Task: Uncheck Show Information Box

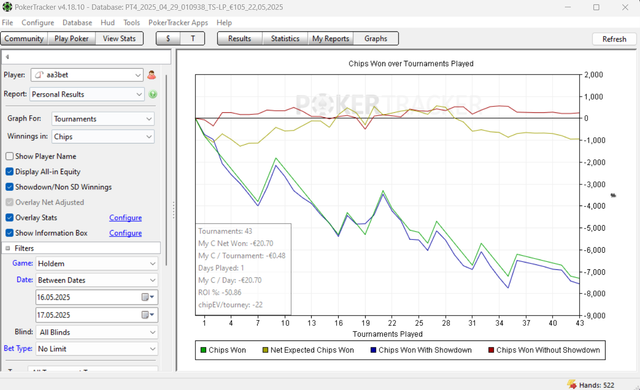Action: (x=9, y=233)
